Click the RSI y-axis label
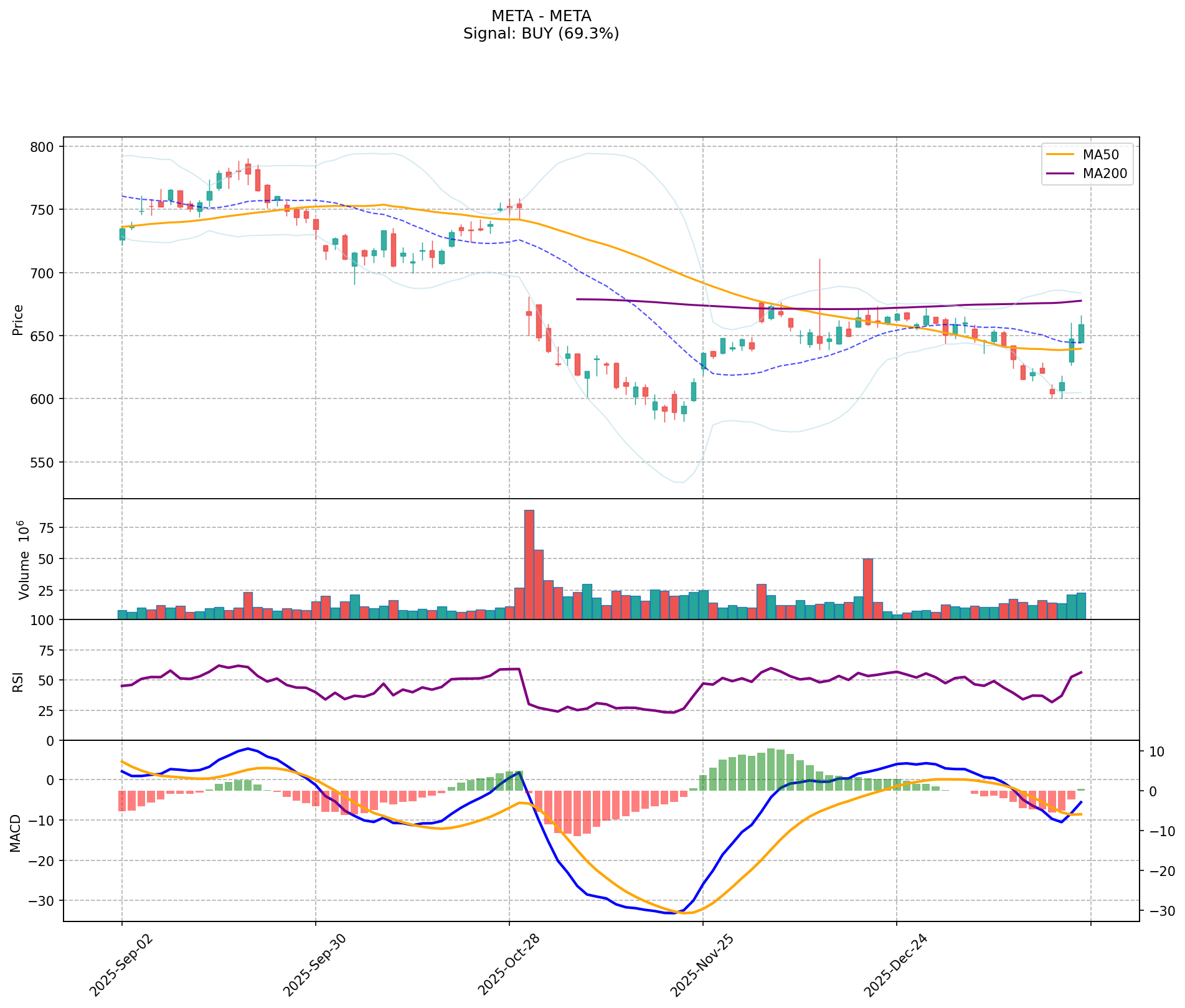1185x1008 pixels. [x=18, y=681]
